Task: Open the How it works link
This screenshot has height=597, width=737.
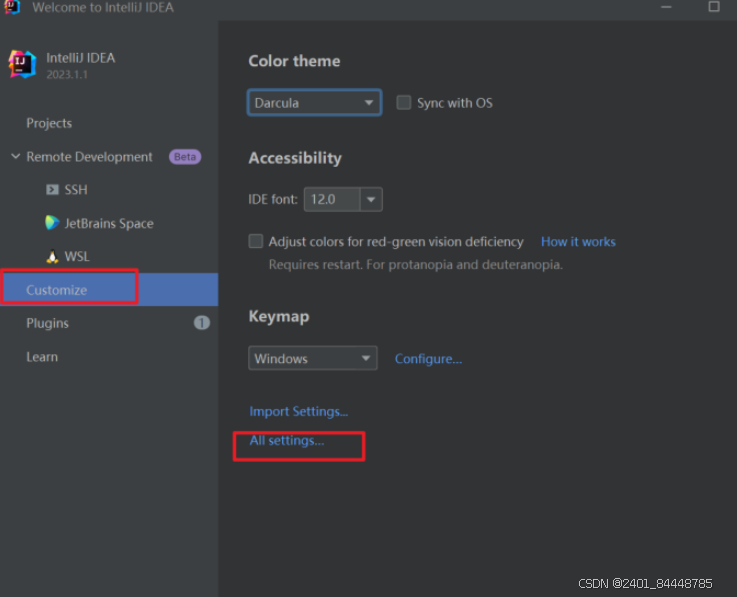Action: point(578,242)
